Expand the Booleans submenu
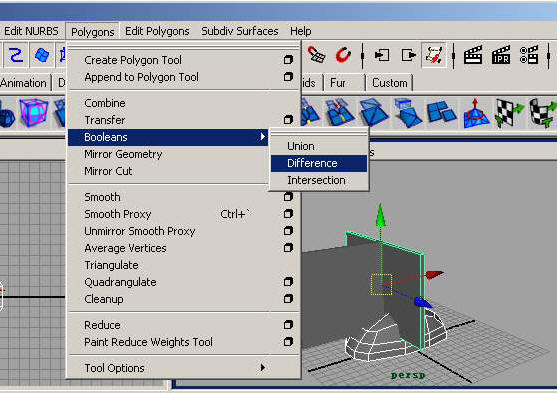557x393 pixels. (x=168, y=137)
